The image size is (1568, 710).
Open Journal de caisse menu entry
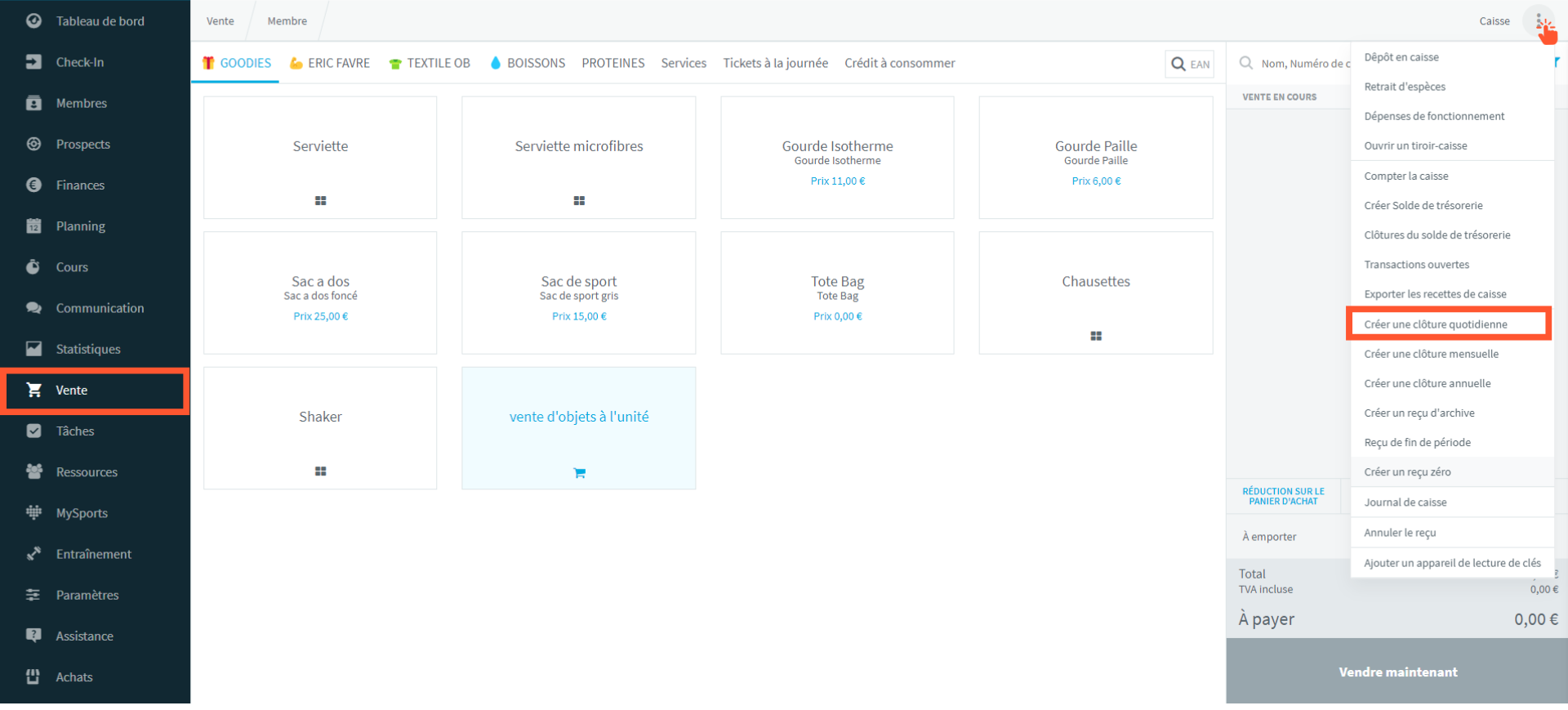pos(1452,502)
